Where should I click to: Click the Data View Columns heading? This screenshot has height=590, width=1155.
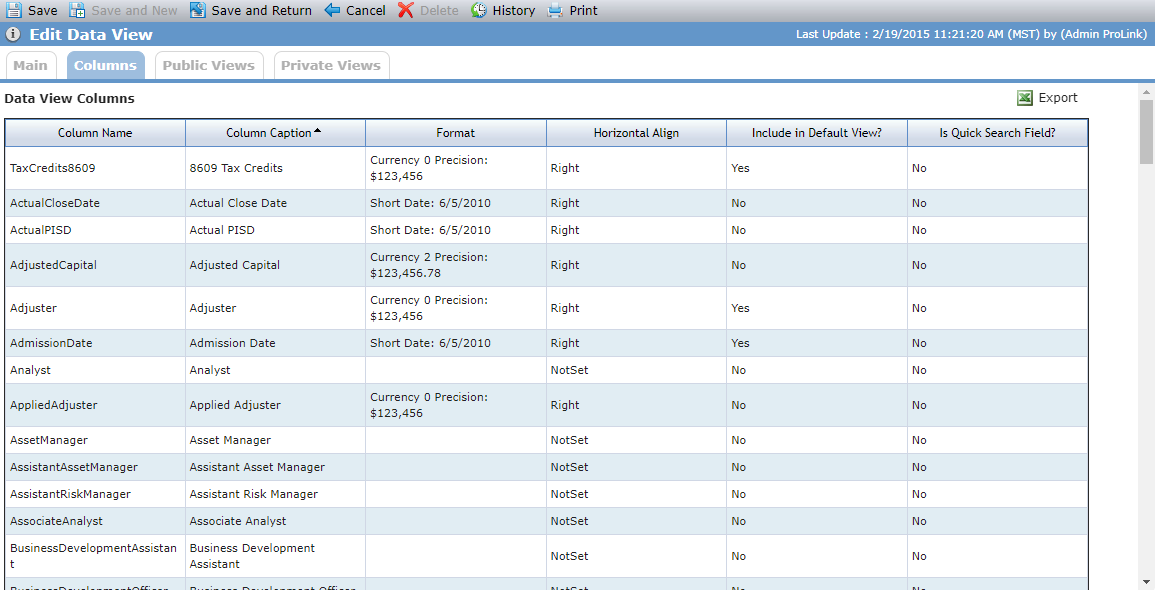point(69,99)
